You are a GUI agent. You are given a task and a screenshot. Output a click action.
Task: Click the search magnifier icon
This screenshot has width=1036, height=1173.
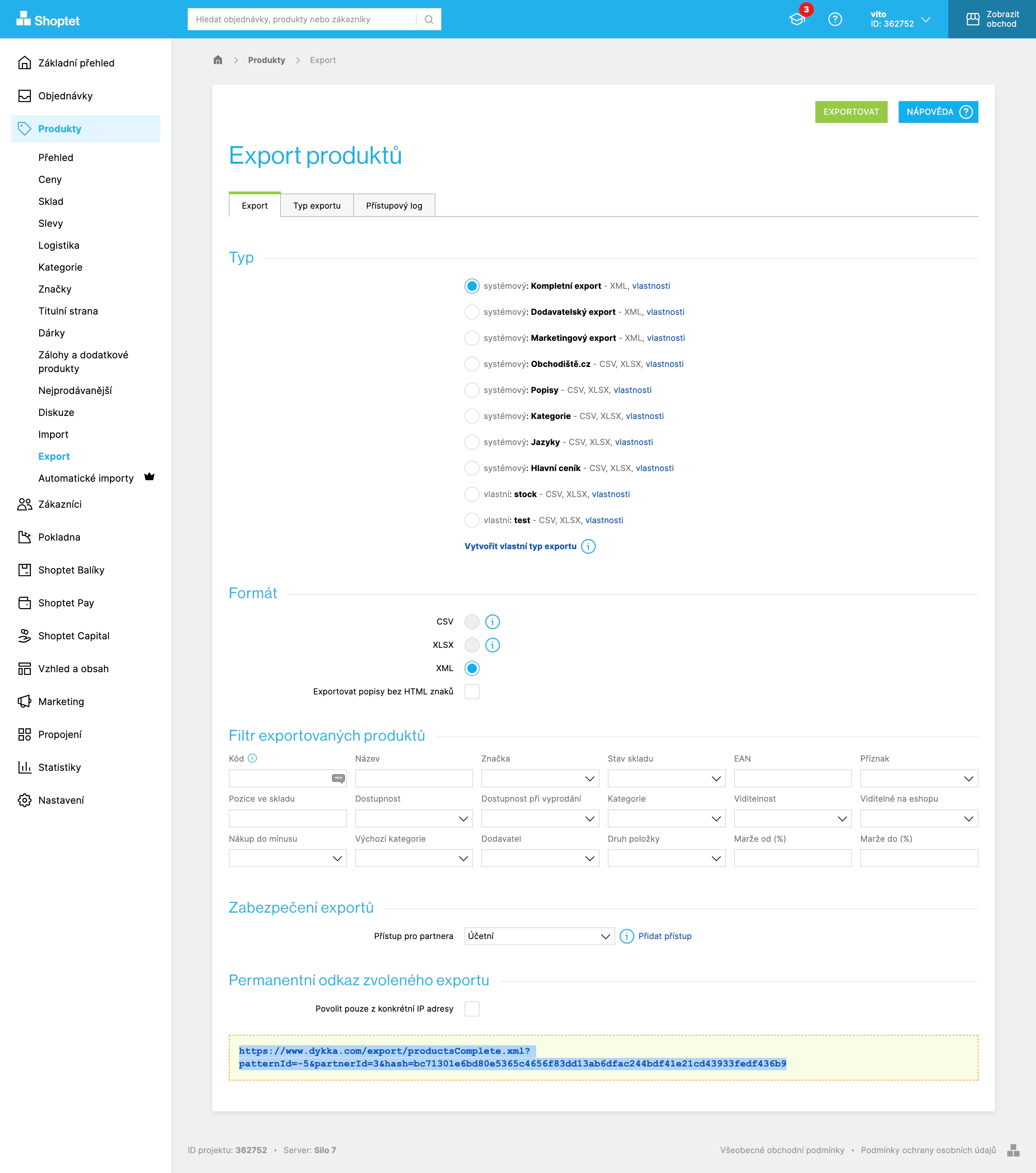tap(428, 20)
